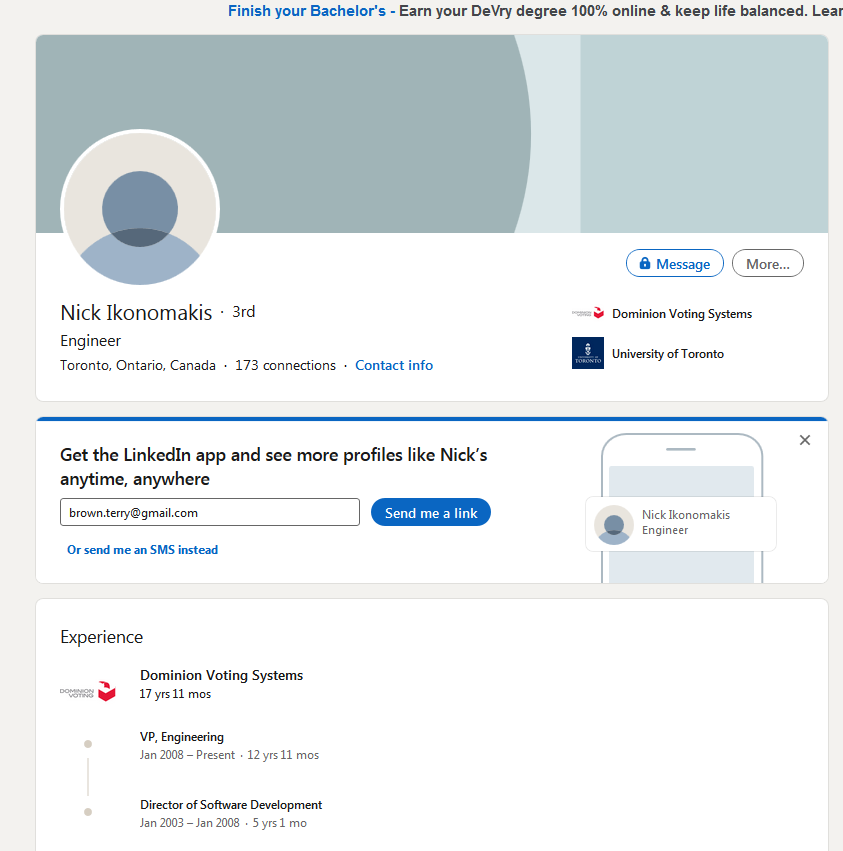Screen dimensions: 843x851
Task: Click the name Nick Ikonomakis in the profile header
Action: pos(136,313)
